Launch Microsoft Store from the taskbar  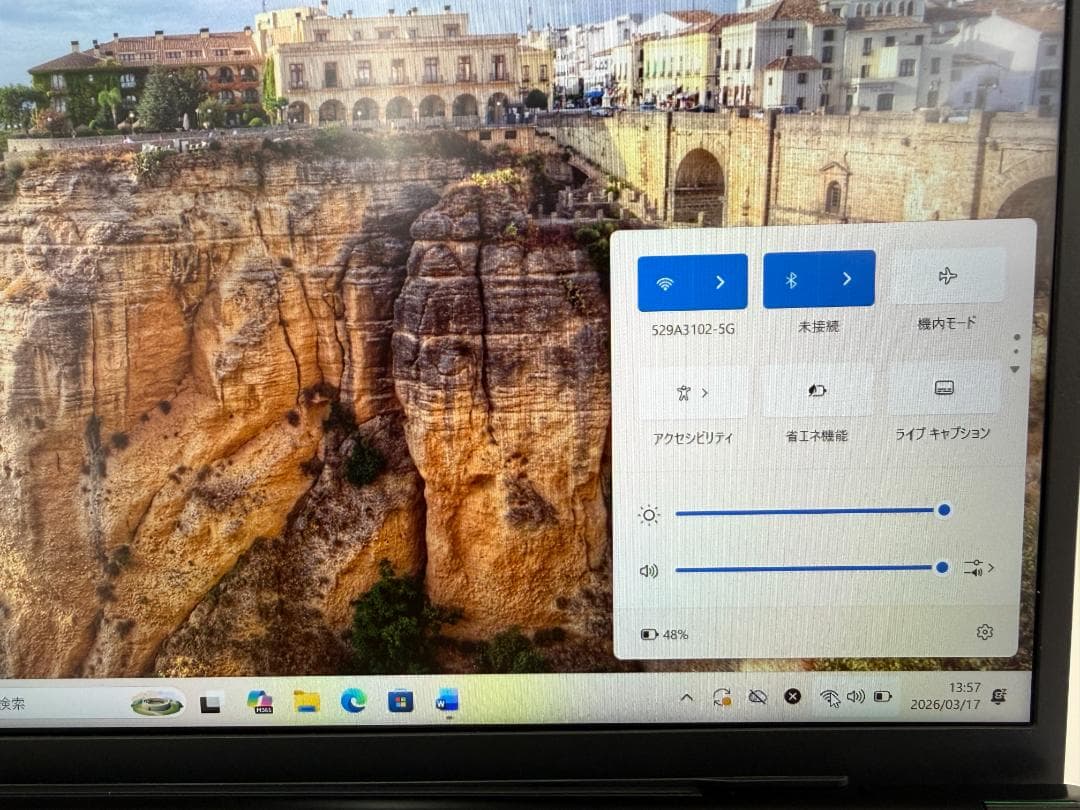[400, 701]
